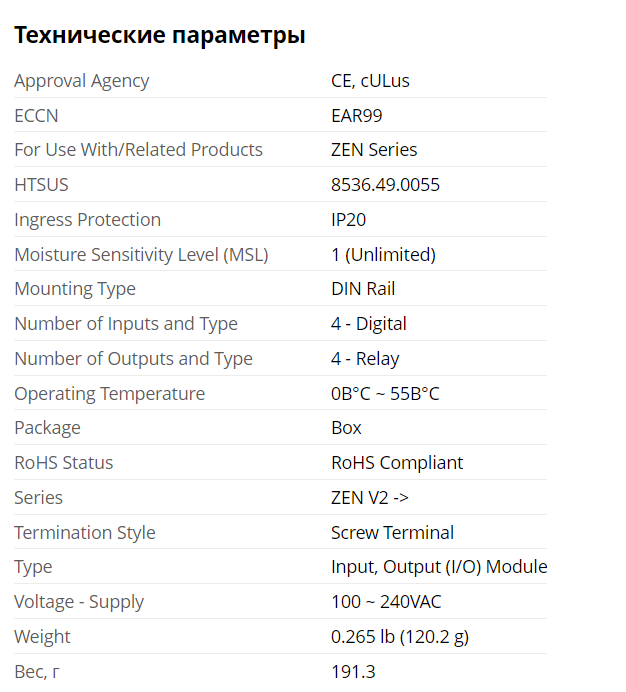626x692 pixels.
Task: Click the "RoHS Compliant" status value
Action: tap(397, 463)
